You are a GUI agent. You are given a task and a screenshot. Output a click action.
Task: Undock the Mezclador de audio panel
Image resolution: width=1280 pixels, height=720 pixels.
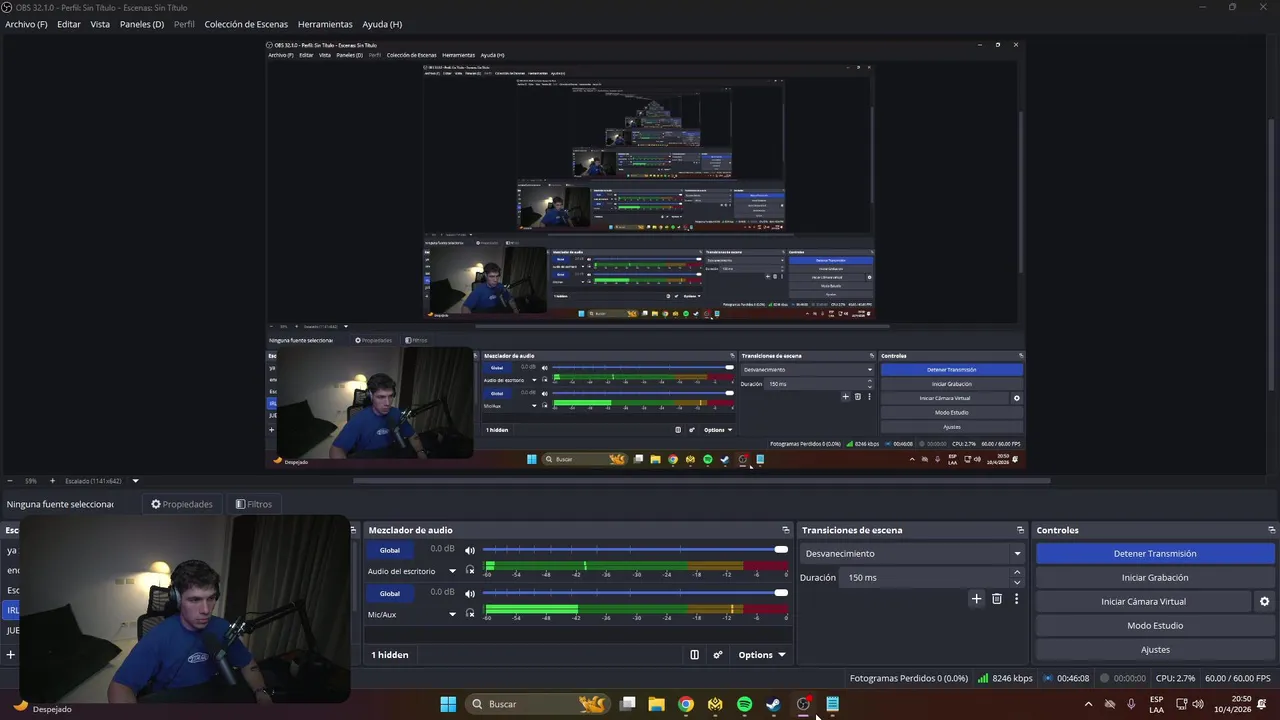pyautogui.click(x=786, y=530)
